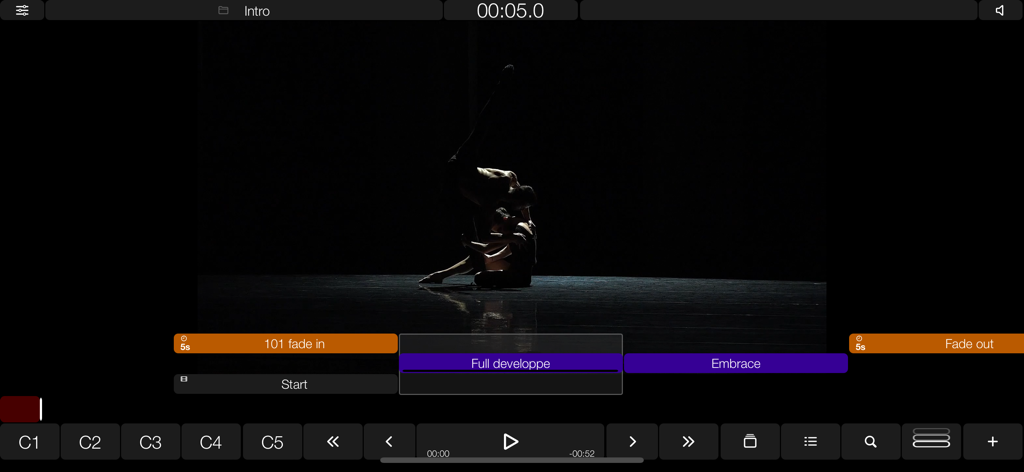1024x472 pixels.
Task: Click the 5s timer icon on Fade out
Action: coord(860,343)
